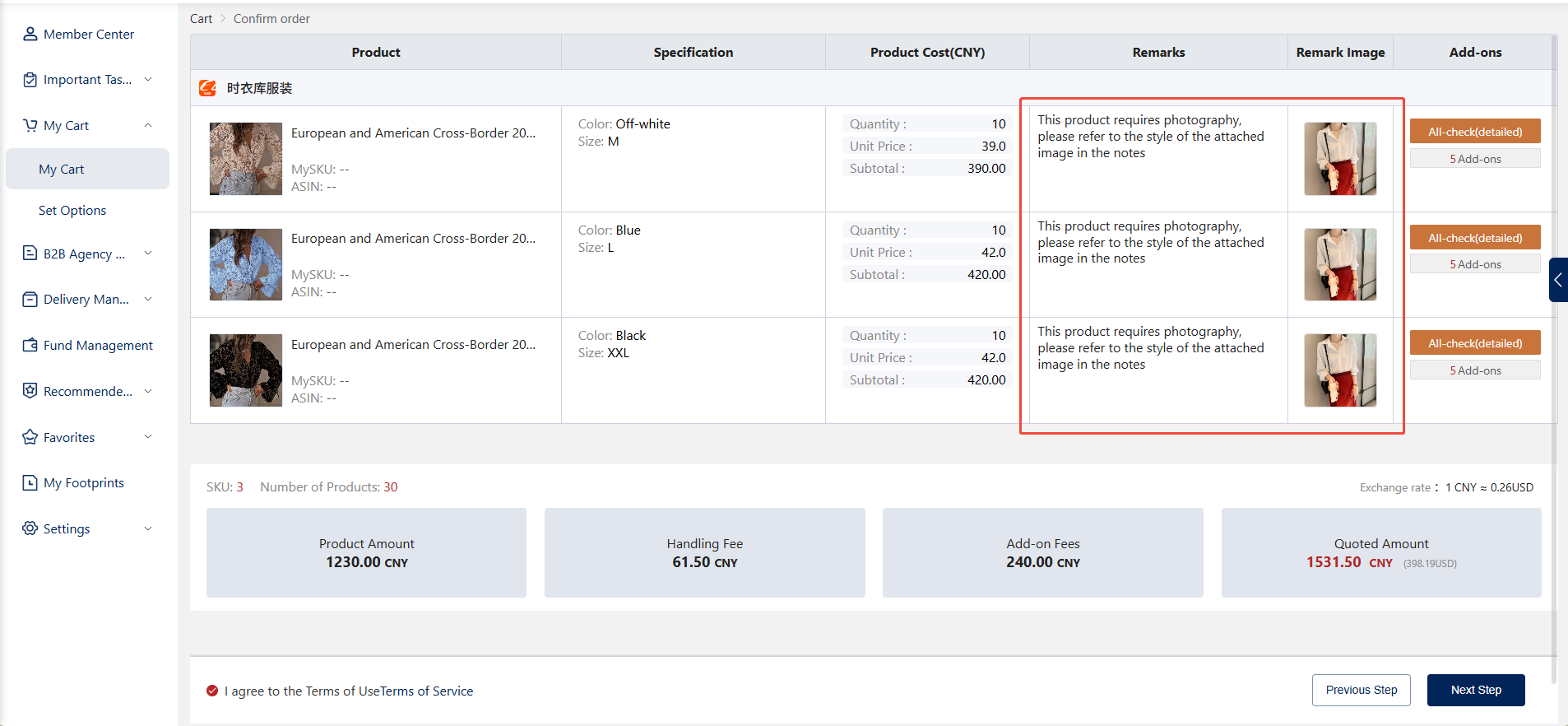This screenshot has height=726, width=1568.
Task: Open the Favorites menu item
Action: click(69, 438)
